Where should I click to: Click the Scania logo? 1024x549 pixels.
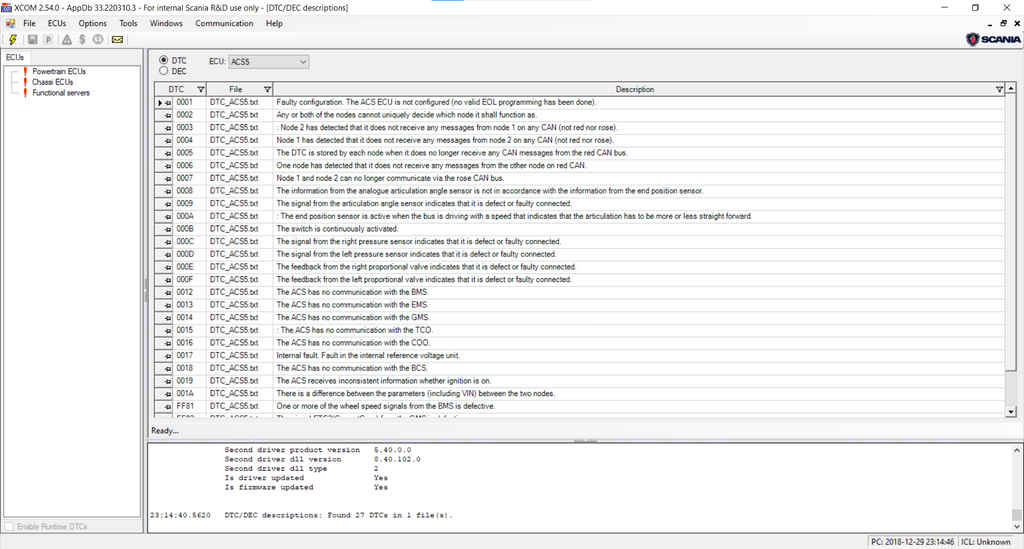point(993,39)
